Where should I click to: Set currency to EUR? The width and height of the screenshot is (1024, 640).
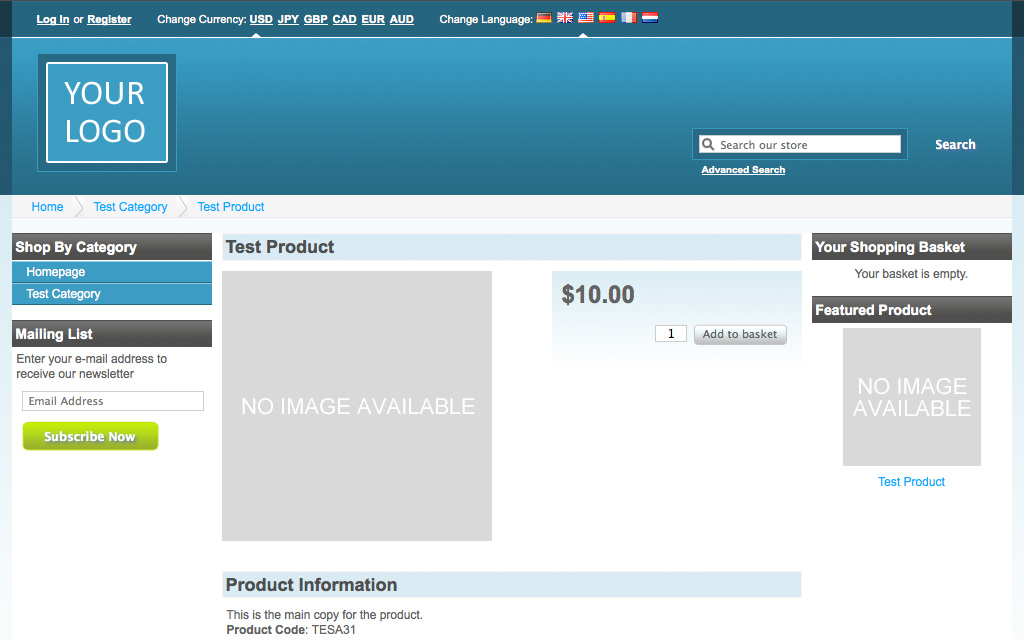tap(373, 19)
